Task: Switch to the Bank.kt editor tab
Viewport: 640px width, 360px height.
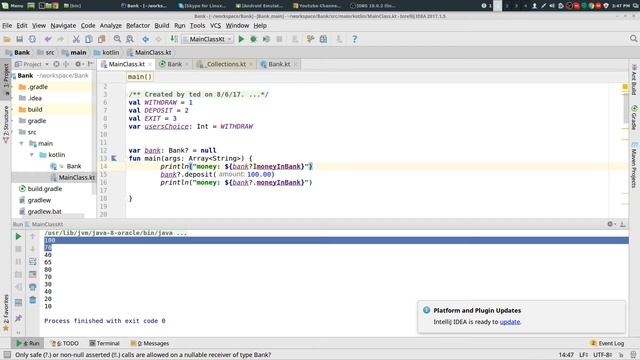Action: (x=279, y=64)
